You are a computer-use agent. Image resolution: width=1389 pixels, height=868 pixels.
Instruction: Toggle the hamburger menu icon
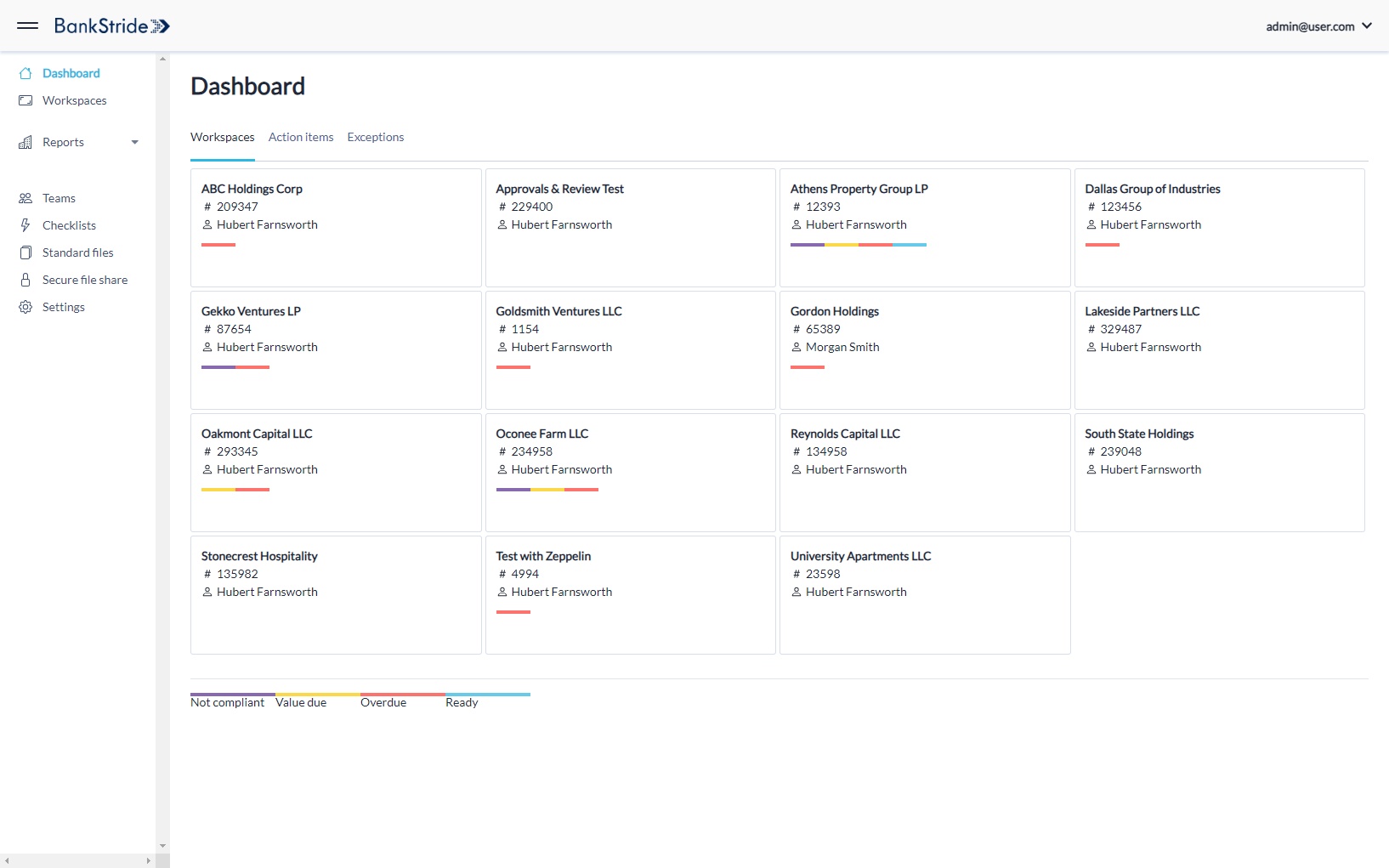(x=27, y=26)
